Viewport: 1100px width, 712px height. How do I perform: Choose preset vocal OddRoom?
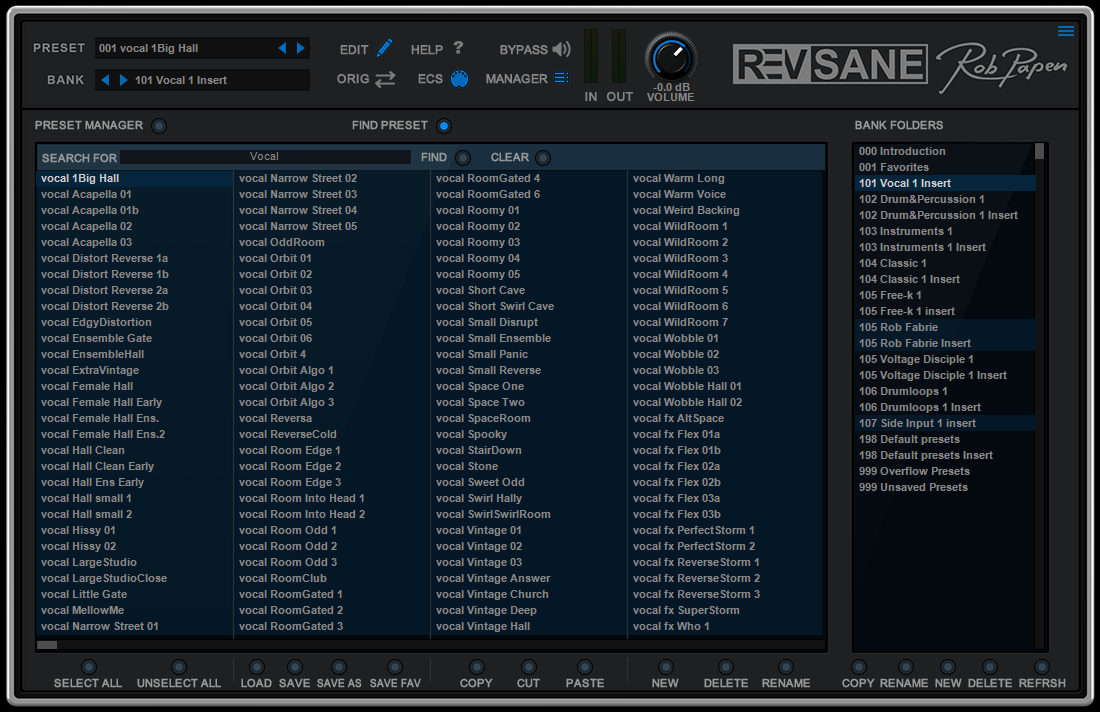(332, 242)
